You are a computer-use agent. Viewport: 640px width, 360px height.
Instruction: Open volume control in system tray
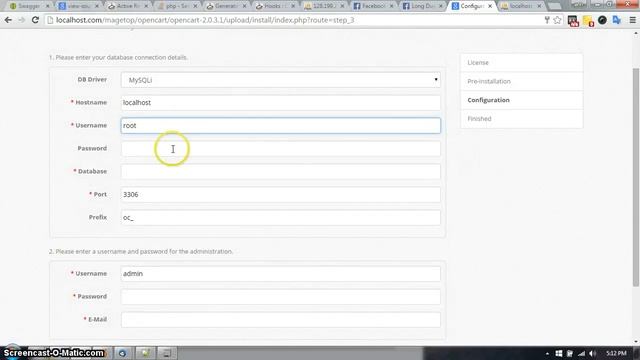(x=593, y=353)
